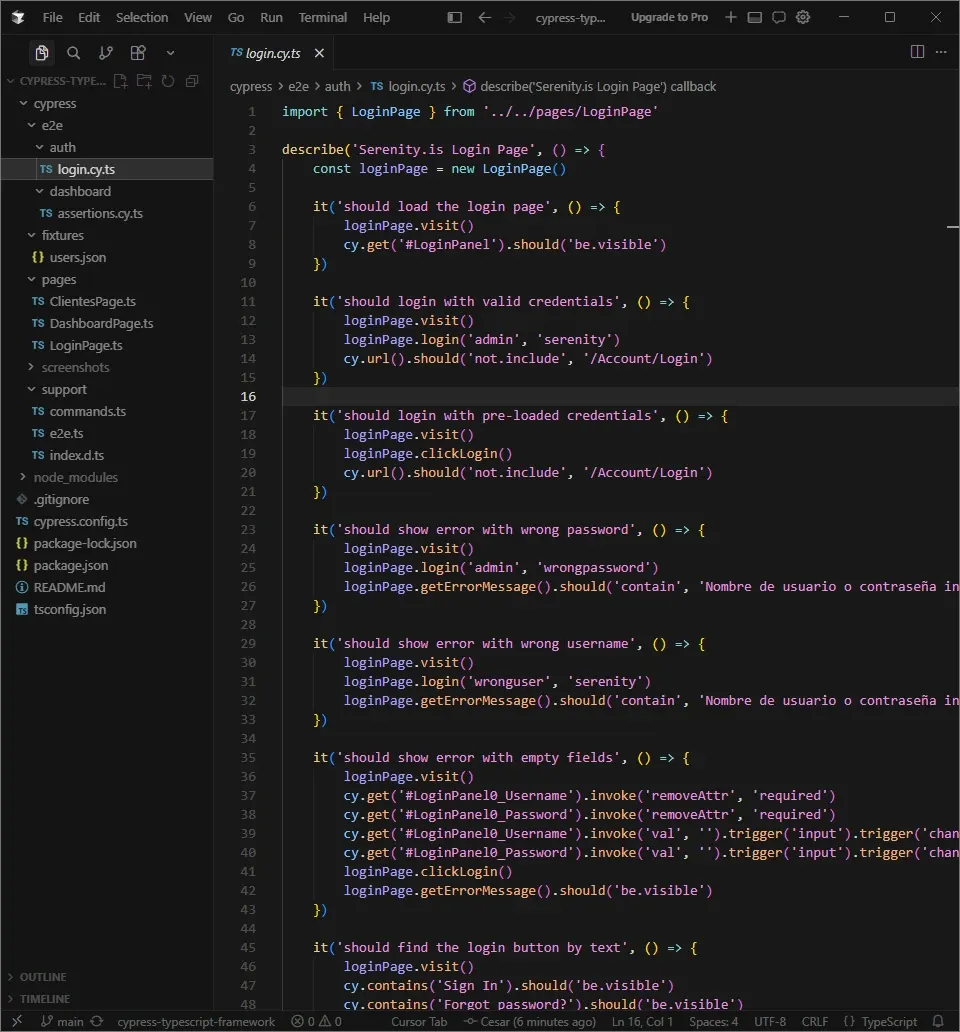Open additional views dropdown chevron
The height and width of the screenshot is (1032, 960).
tap(170, 53)
